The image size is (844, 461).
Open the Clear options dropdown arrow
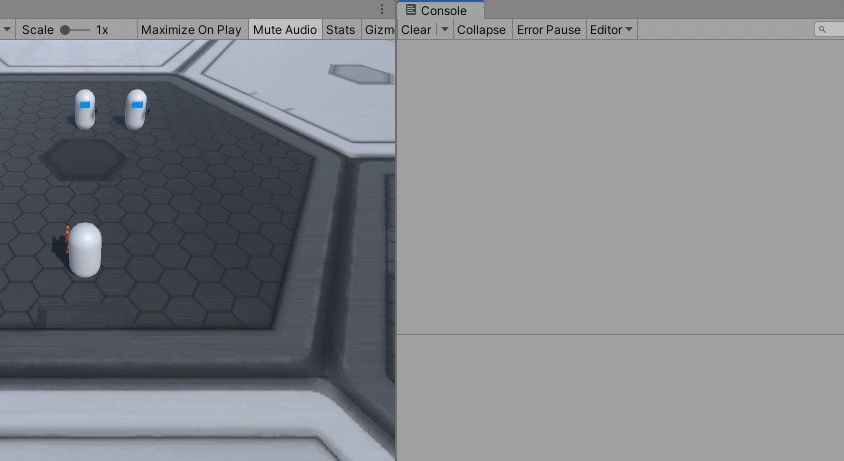point(445,30)
